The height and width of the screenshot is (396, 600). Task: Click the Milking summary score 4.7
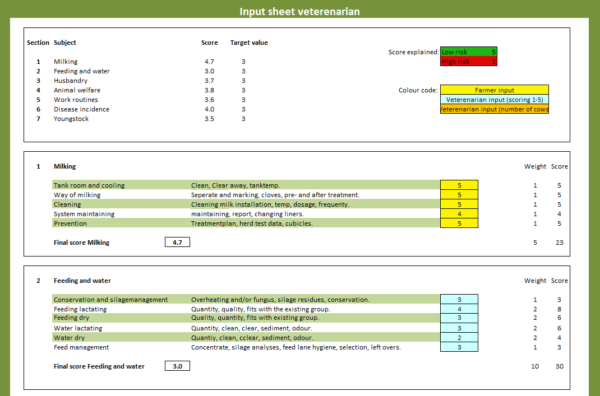(209, 62)
